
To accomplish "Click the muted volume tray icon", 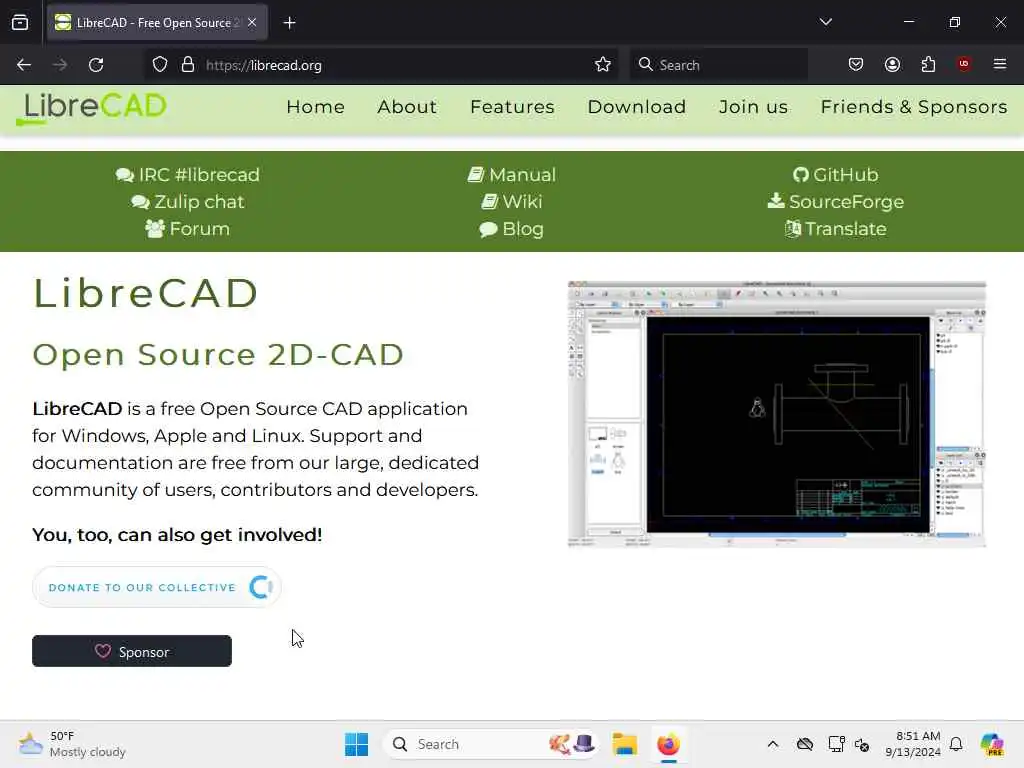I will tap(862, 744).
